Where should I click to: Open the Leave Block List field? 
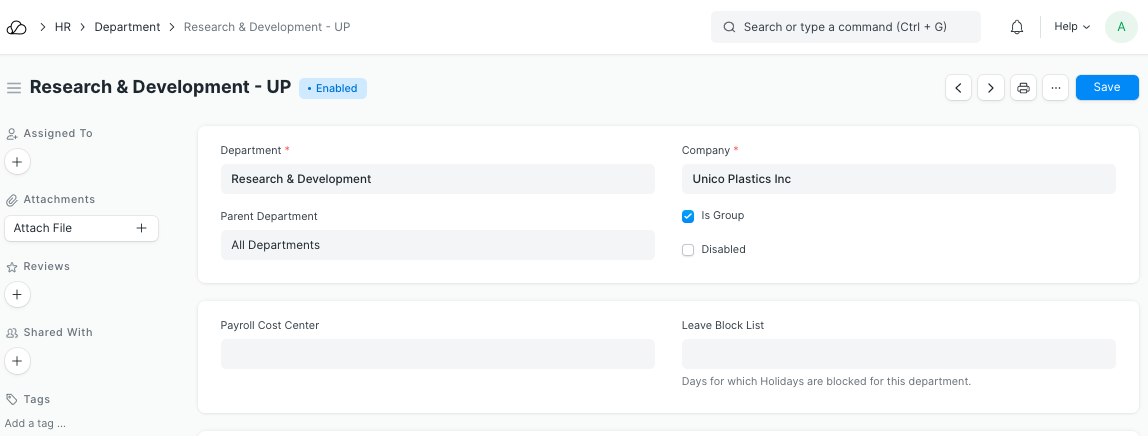click(x=898, y=354)
